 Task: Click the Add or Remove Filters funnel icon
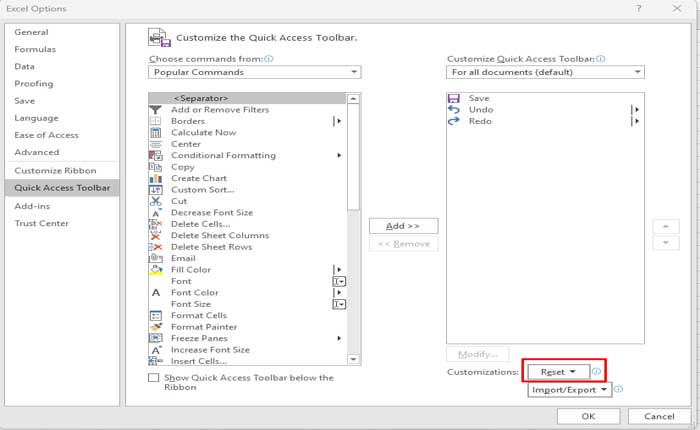pos(155,110)
